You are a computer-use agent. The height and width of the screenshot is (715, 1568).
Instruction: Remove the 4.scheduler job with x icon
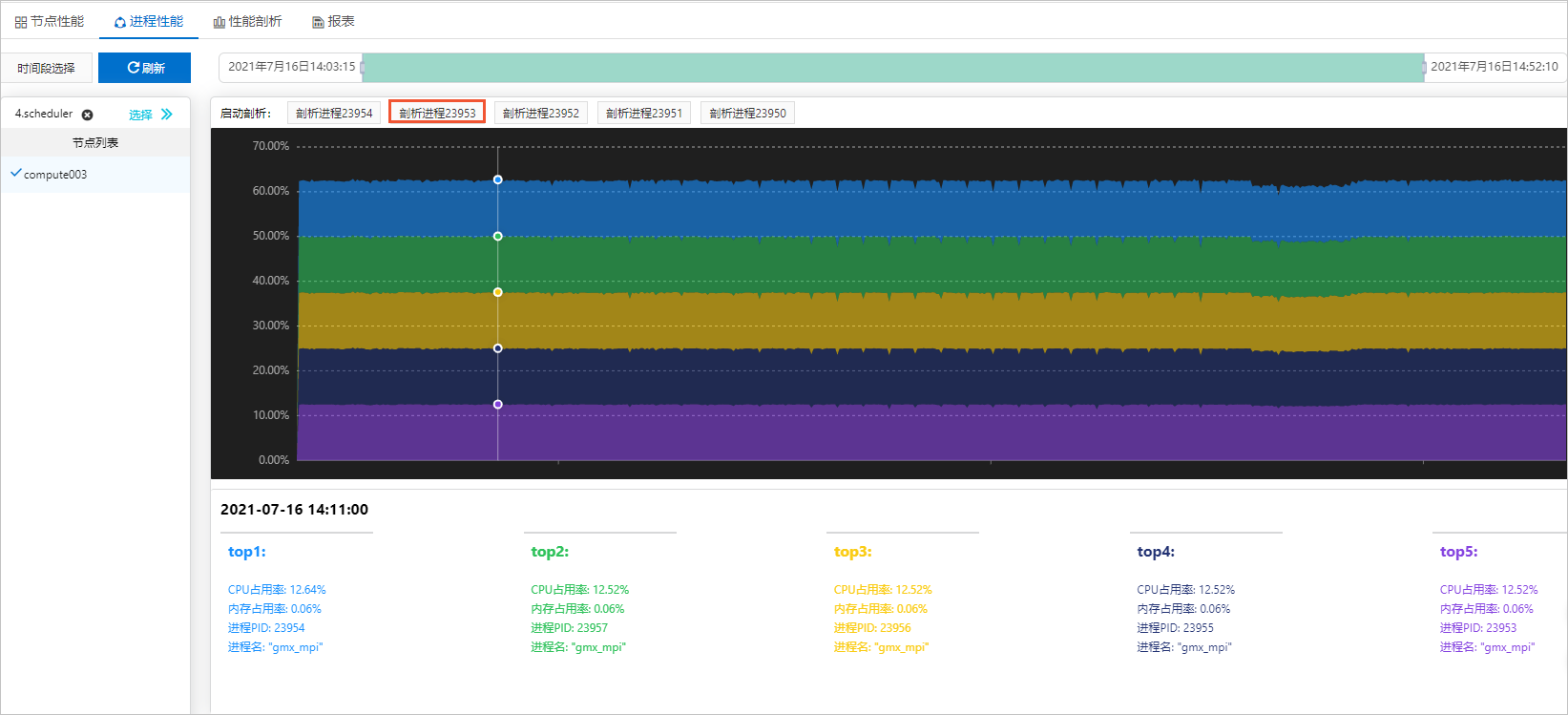(x=88, y=115)
